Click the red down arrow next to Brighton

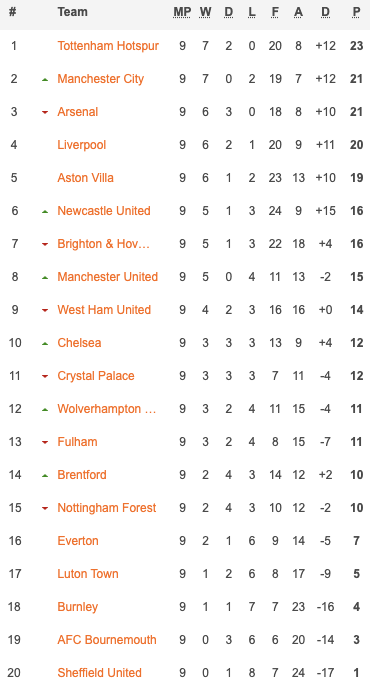tap(45, 244)
